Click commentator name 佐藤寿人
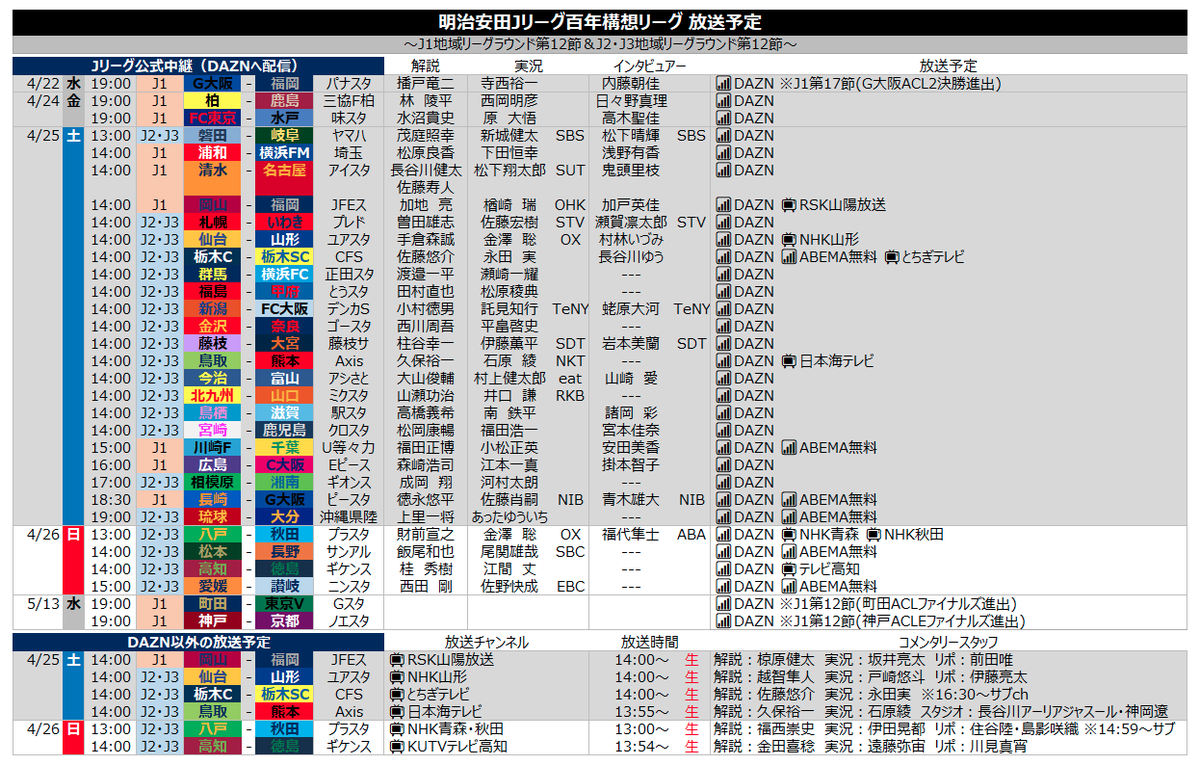Image resolution: width=1200 pixels, height=765 pixels. (x=426, y=187)
